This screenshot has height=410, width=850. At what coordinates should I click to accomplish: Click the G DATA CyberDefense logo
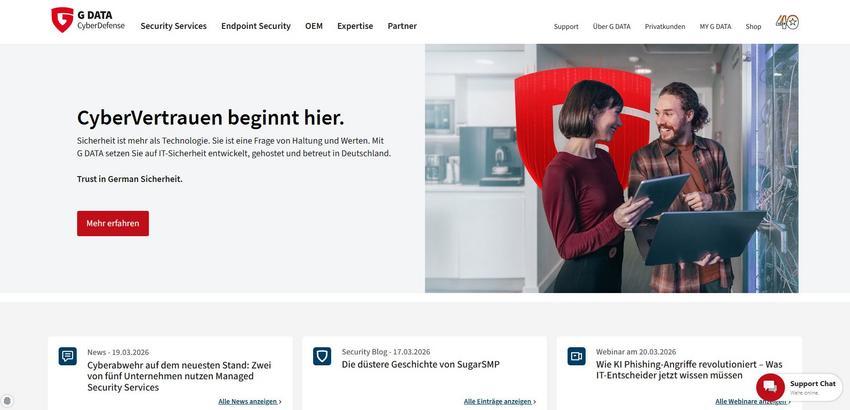88,20
